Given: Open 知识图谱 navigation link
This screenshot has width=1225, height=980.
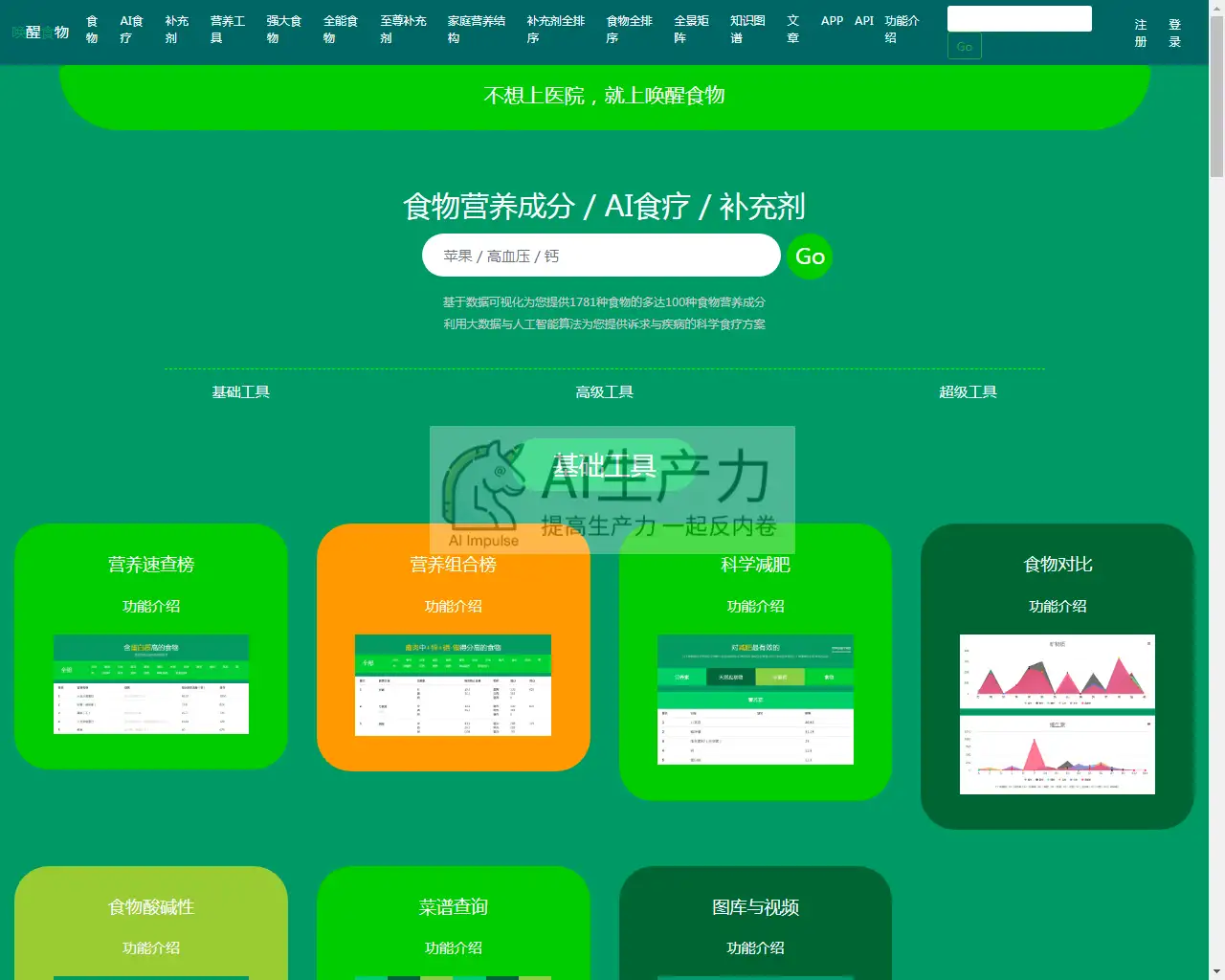Looking at the screenshot, I should click(747, 30).
